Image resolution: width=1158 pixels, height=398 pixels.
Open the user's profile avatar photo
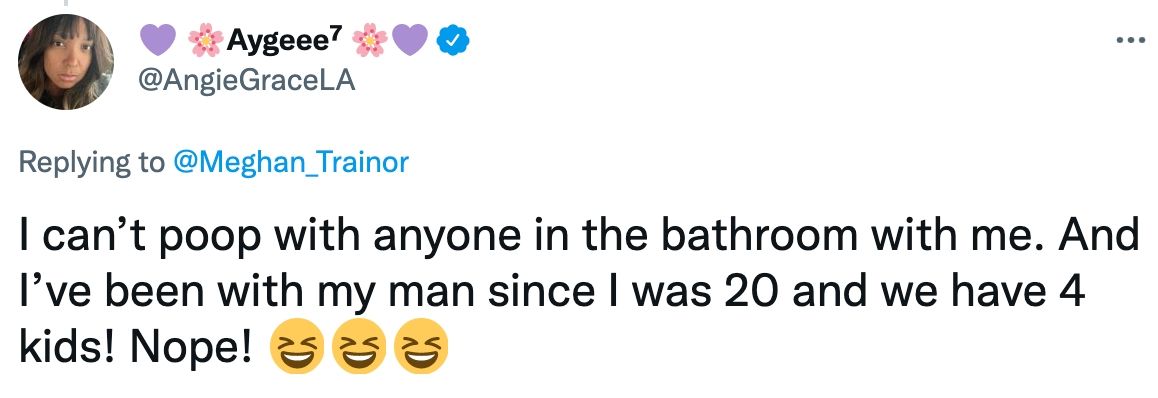tap(66, 62)
